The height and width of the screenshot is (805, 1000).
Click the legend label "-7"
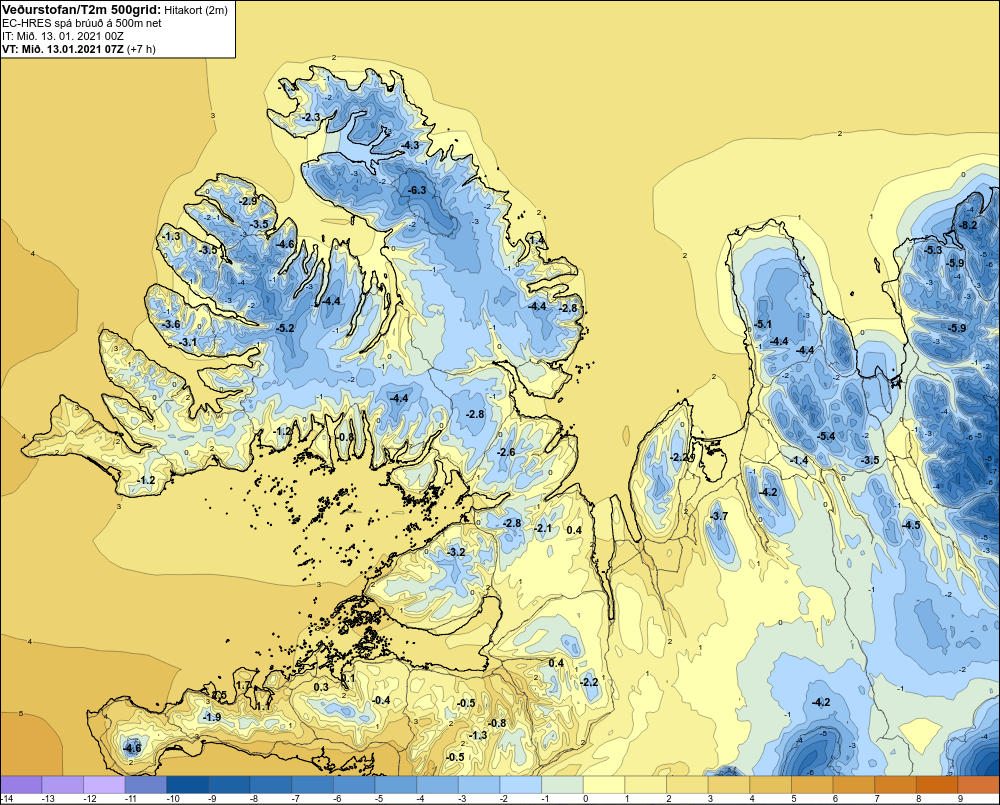point(298,799)
